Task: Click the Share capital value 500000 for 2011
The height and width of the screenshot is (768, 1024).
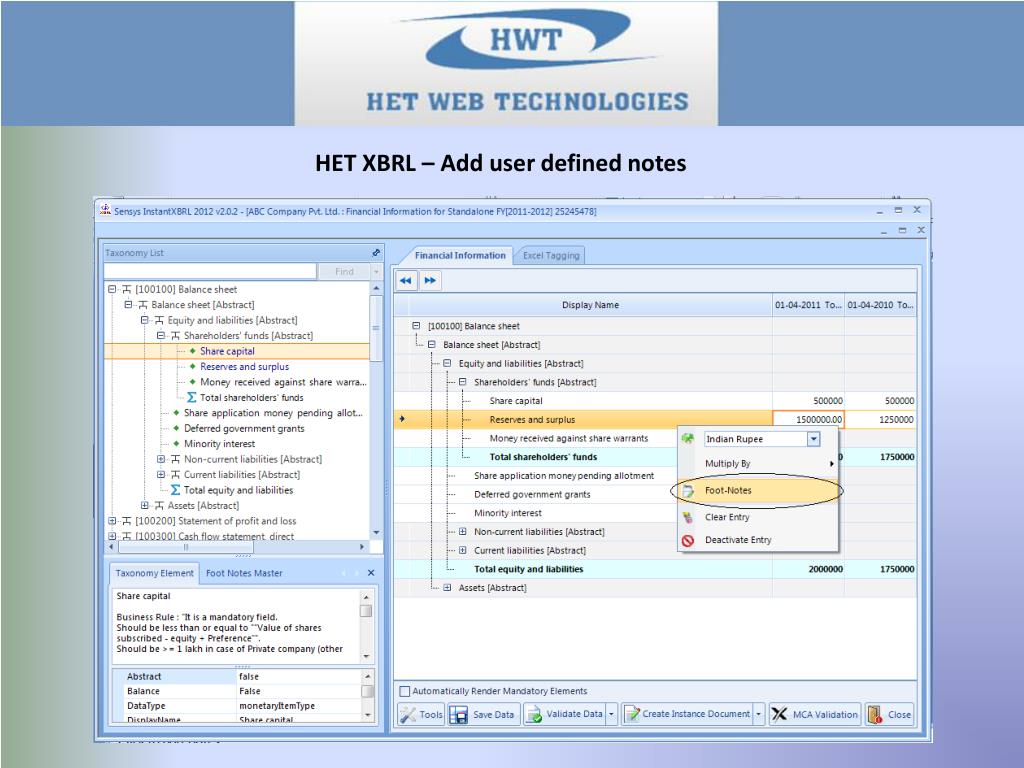Action: click(x=808, y=401)
